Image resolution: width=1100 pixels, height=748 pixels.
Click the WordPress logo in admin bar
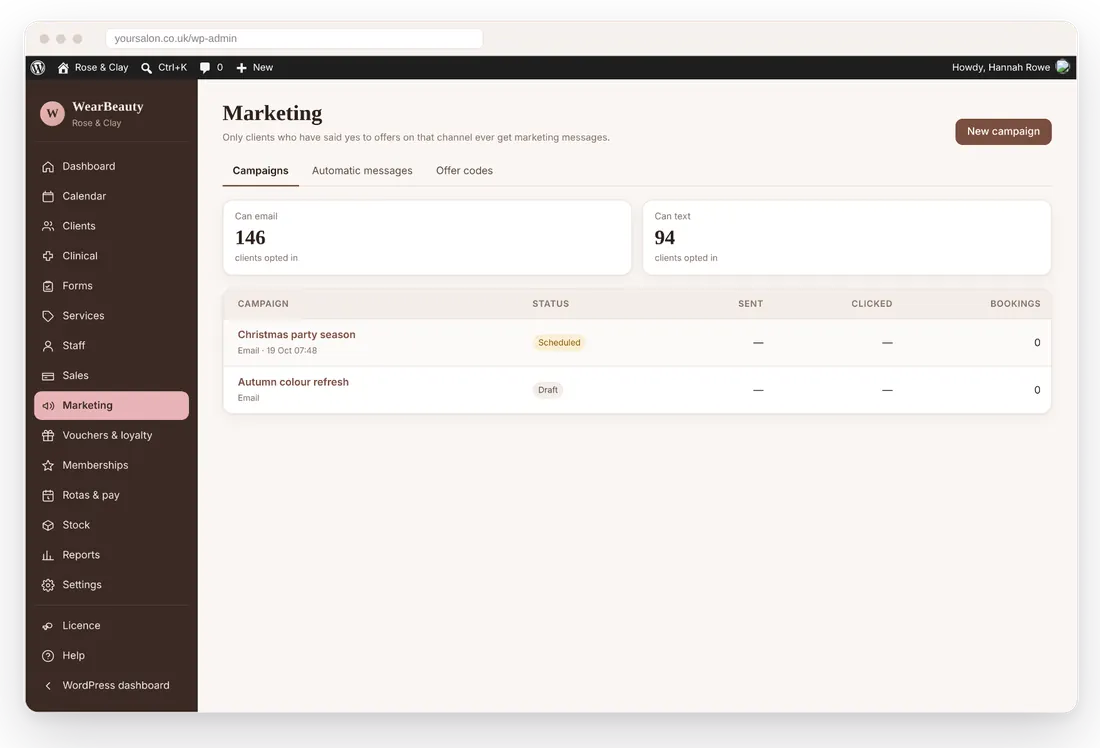(x=38, y=67)
